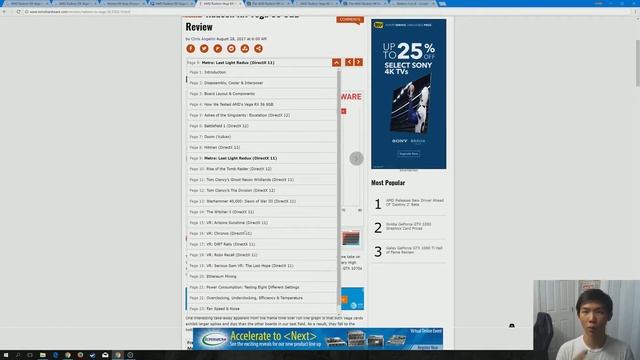Image resolution: width=640 pixels, height=360 pixels.
Task: Go to next page arrow
Action: click(358, 62)
